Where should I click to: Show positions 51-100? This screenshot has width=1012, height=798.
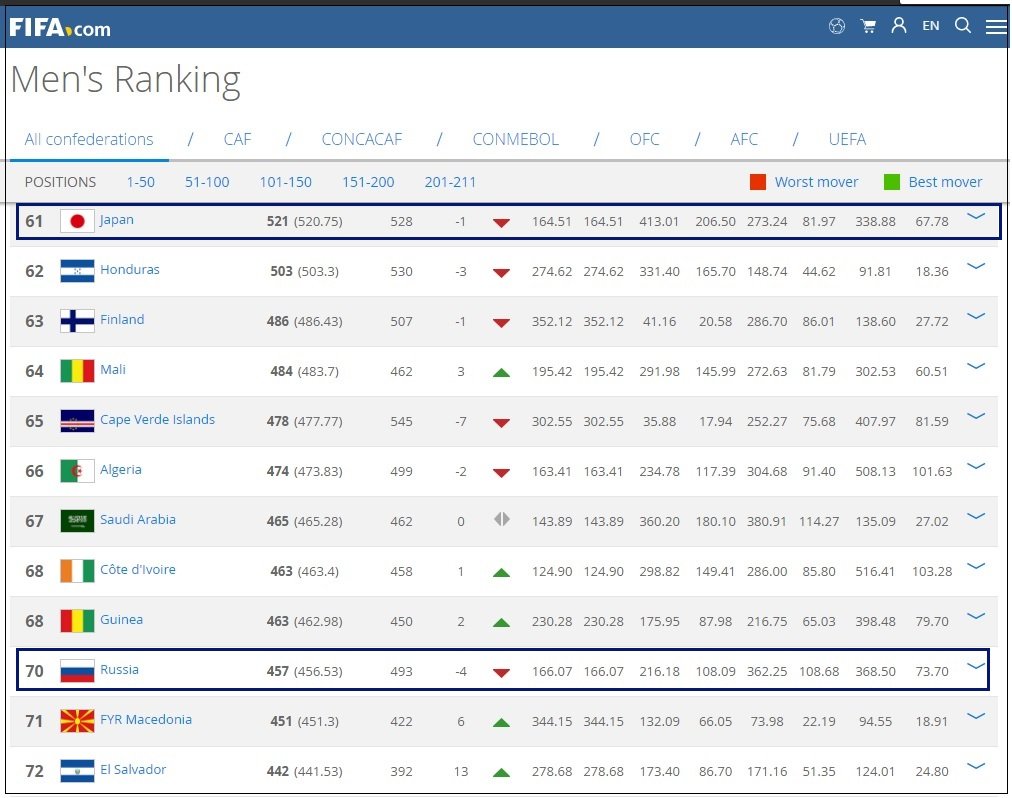coord(207,182)
